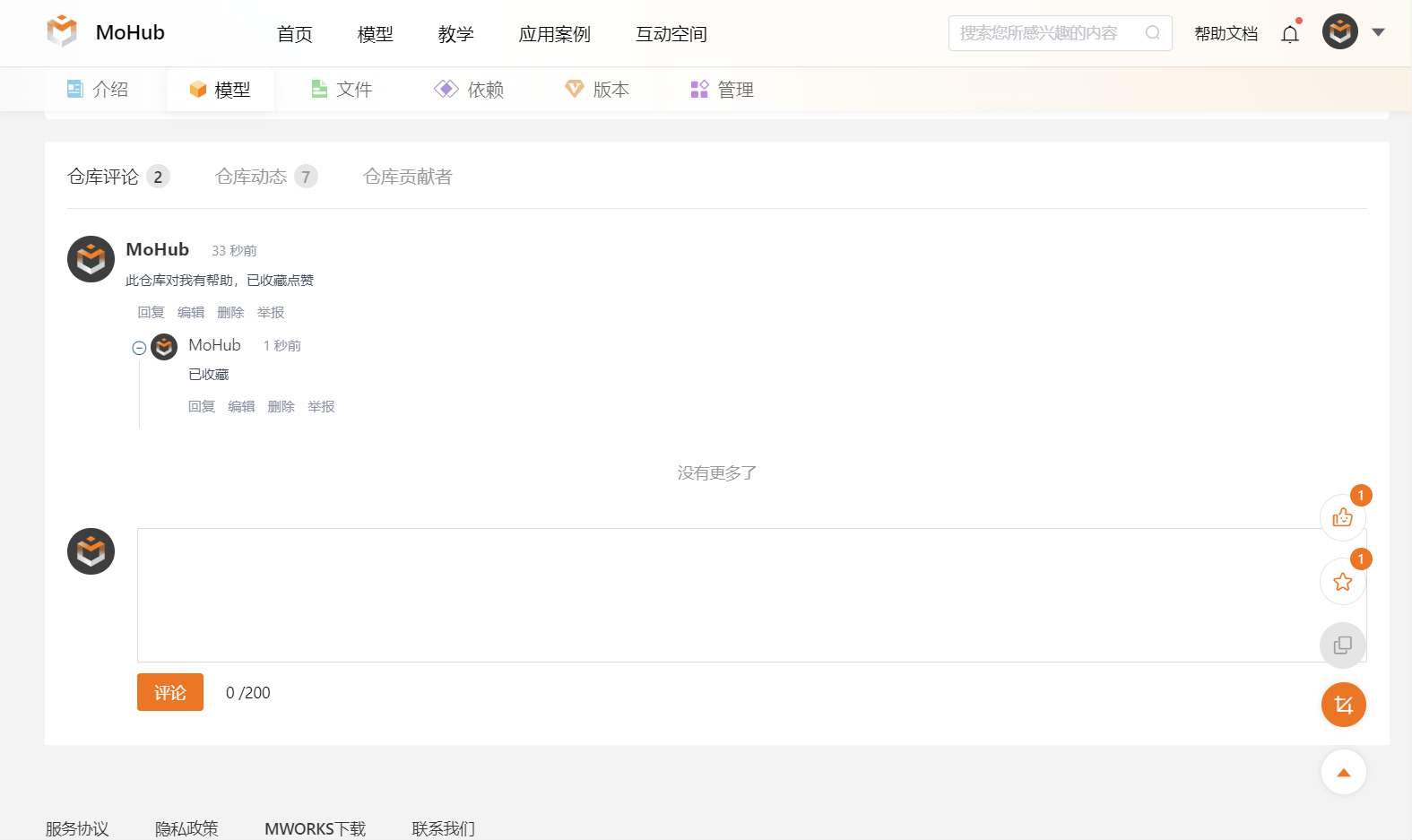The image size is (1412, 840).
Task: Switch to the 文件 tab
Action: click(342, 90)
